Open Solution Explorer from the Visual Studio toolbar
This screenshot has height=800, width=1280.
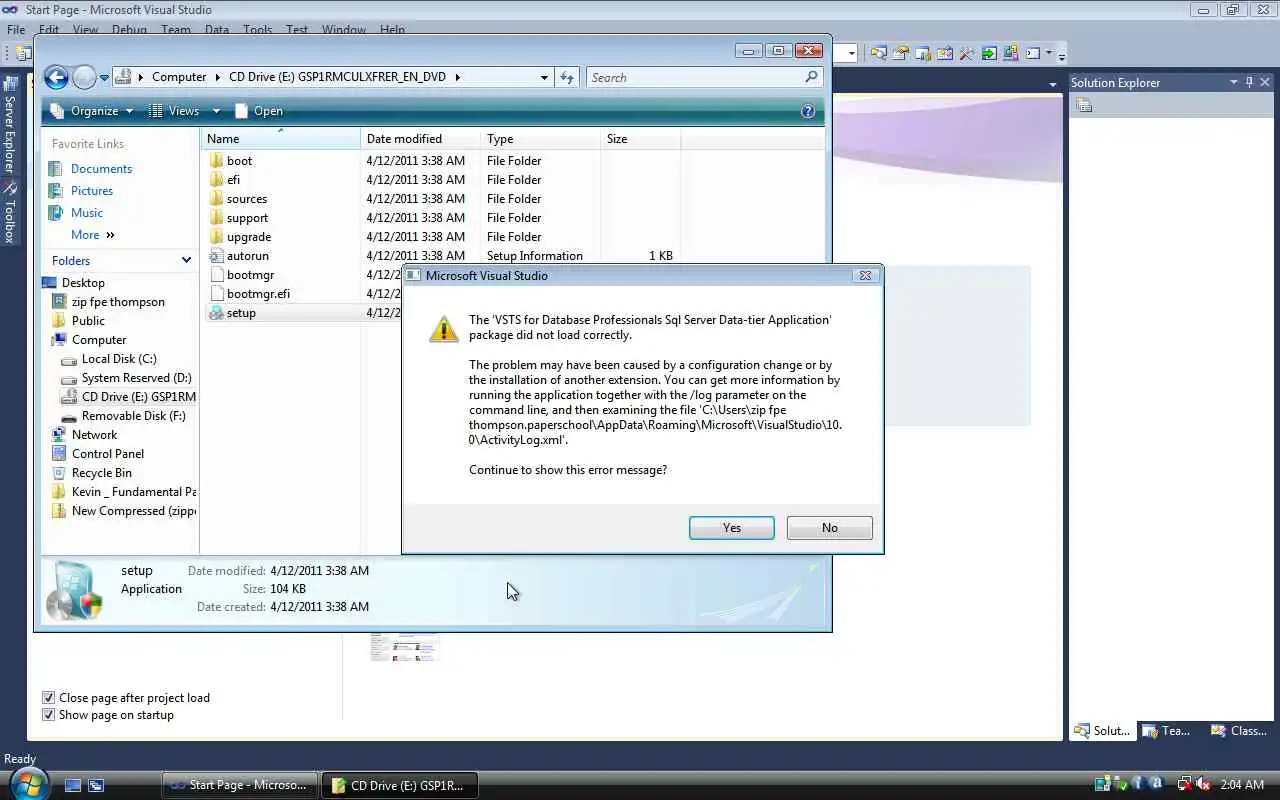pos(879,53)
